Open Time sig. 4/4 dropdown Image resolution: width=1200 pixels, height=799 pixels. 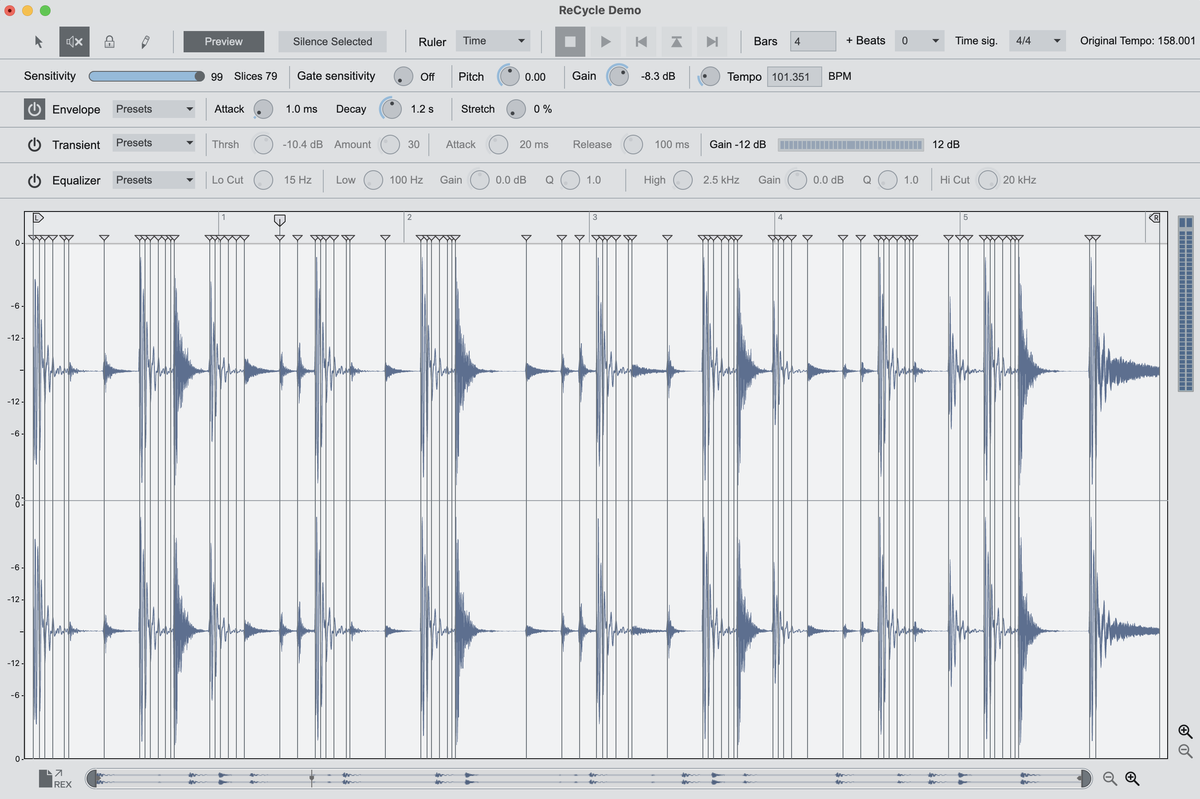pyautogui.click(x=1037, y=41)
